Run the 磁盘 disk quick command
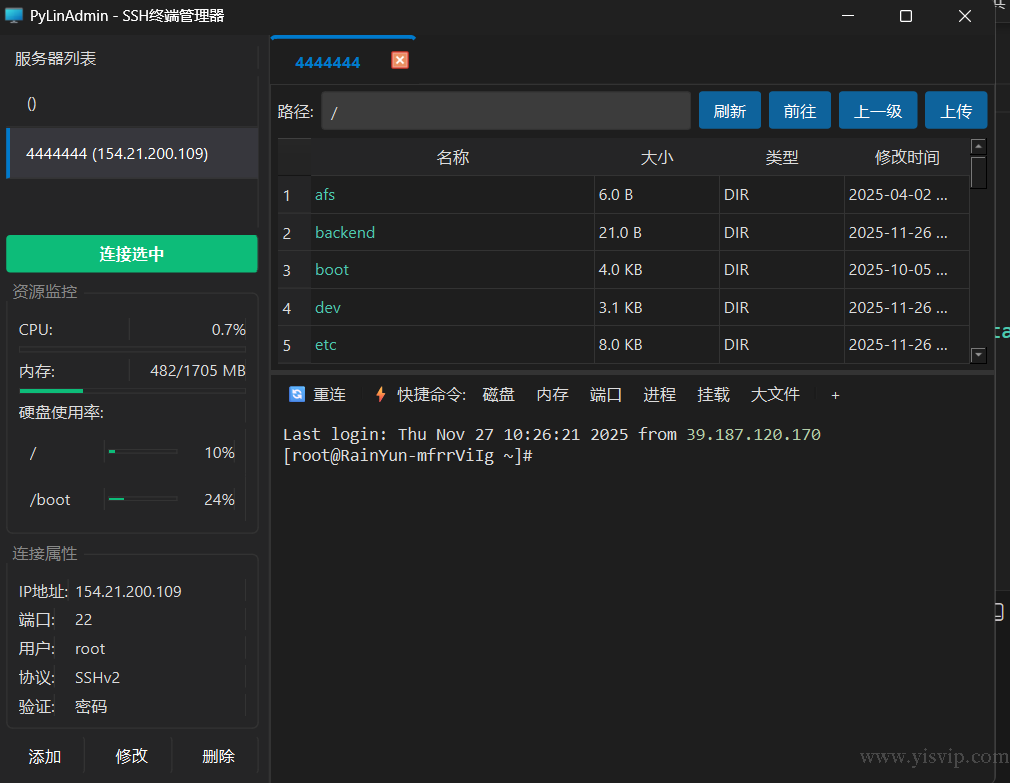 pos(498,394)
